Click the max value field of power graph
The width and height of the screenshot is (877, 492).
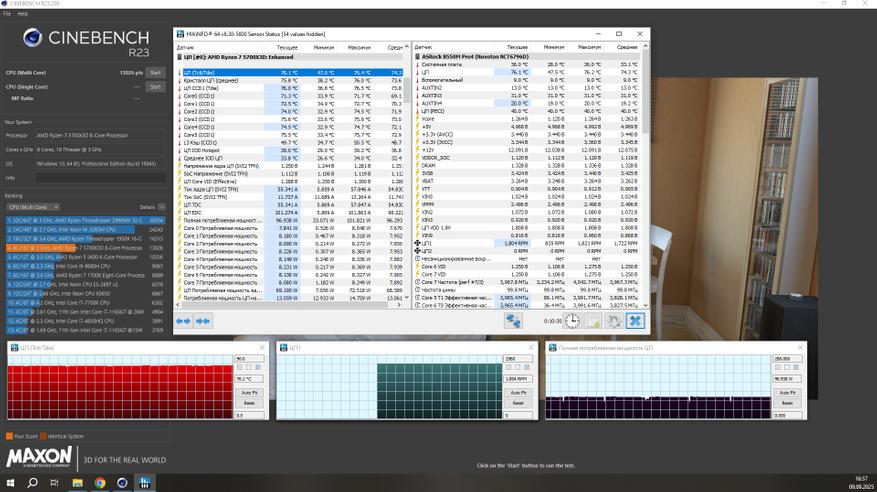[786, 358]
